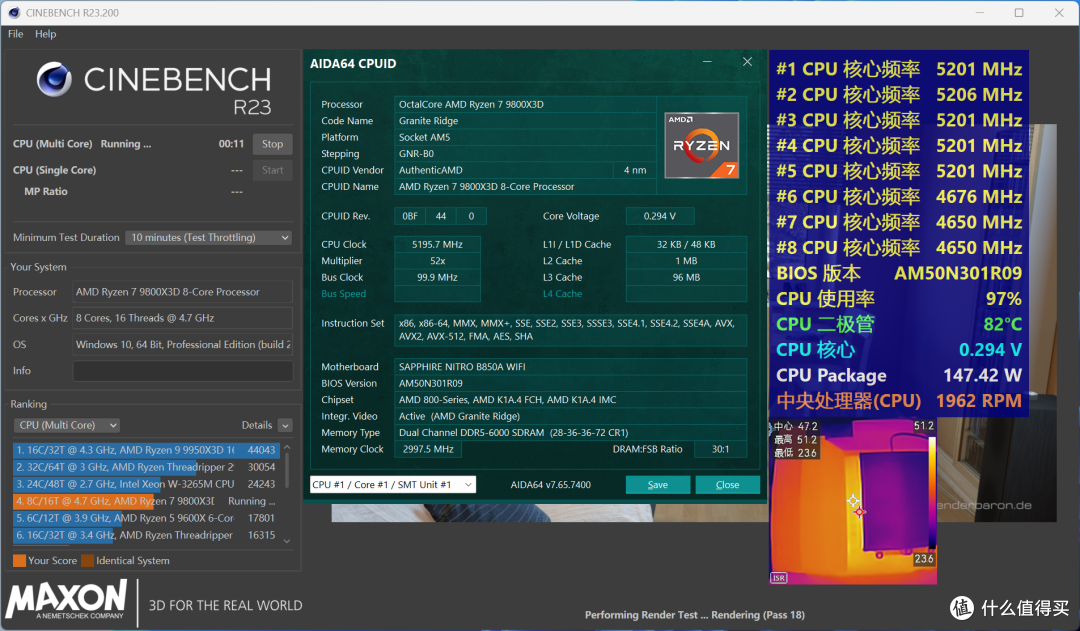This screenshot has width=1080, height=631.
Task: Click the Bus Speed link label
Action: pyautogui.click(x=343, y=293)
